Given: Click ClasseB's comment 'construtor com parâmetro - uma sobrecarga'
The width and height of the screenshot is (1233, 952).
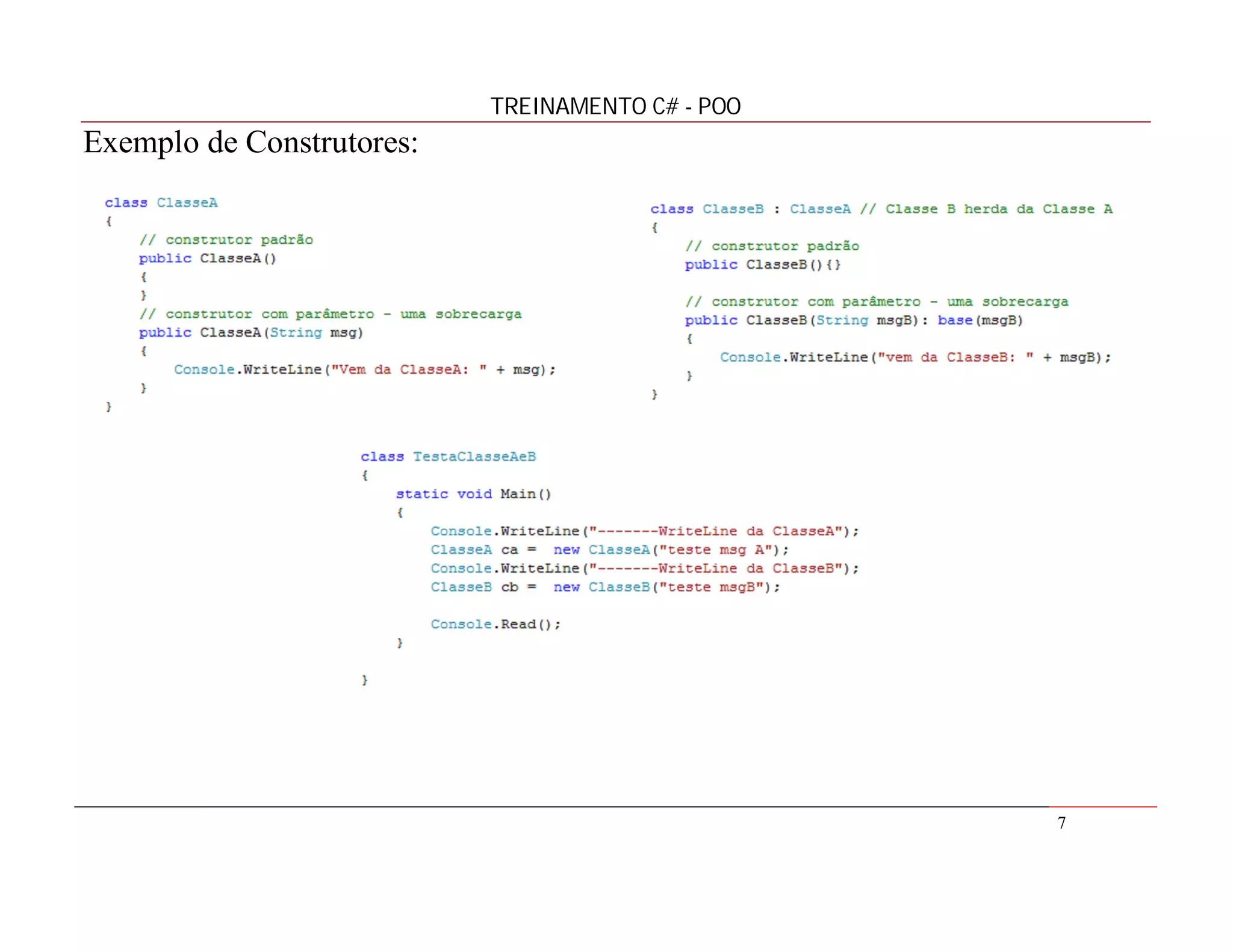Looking at the screenshot, I should pyautogui.click(x=877, y=302).
